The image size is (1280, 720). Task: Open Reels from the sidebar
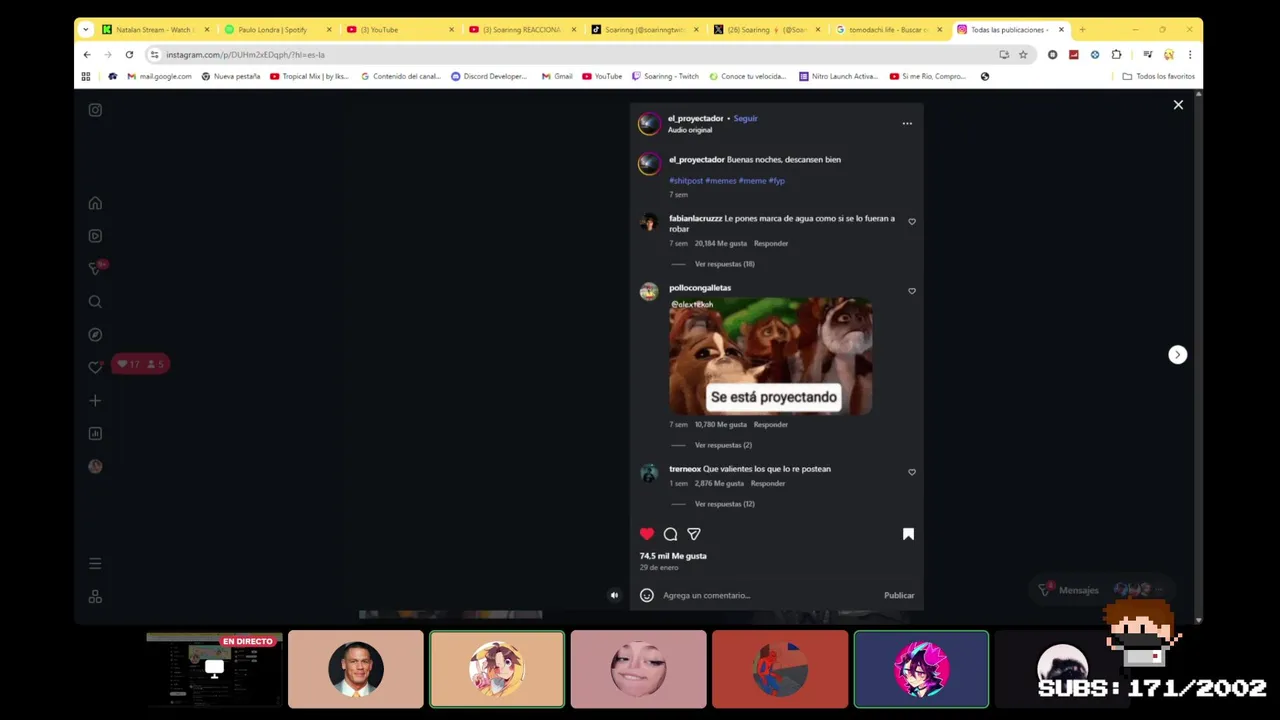(x=95, y=236)
